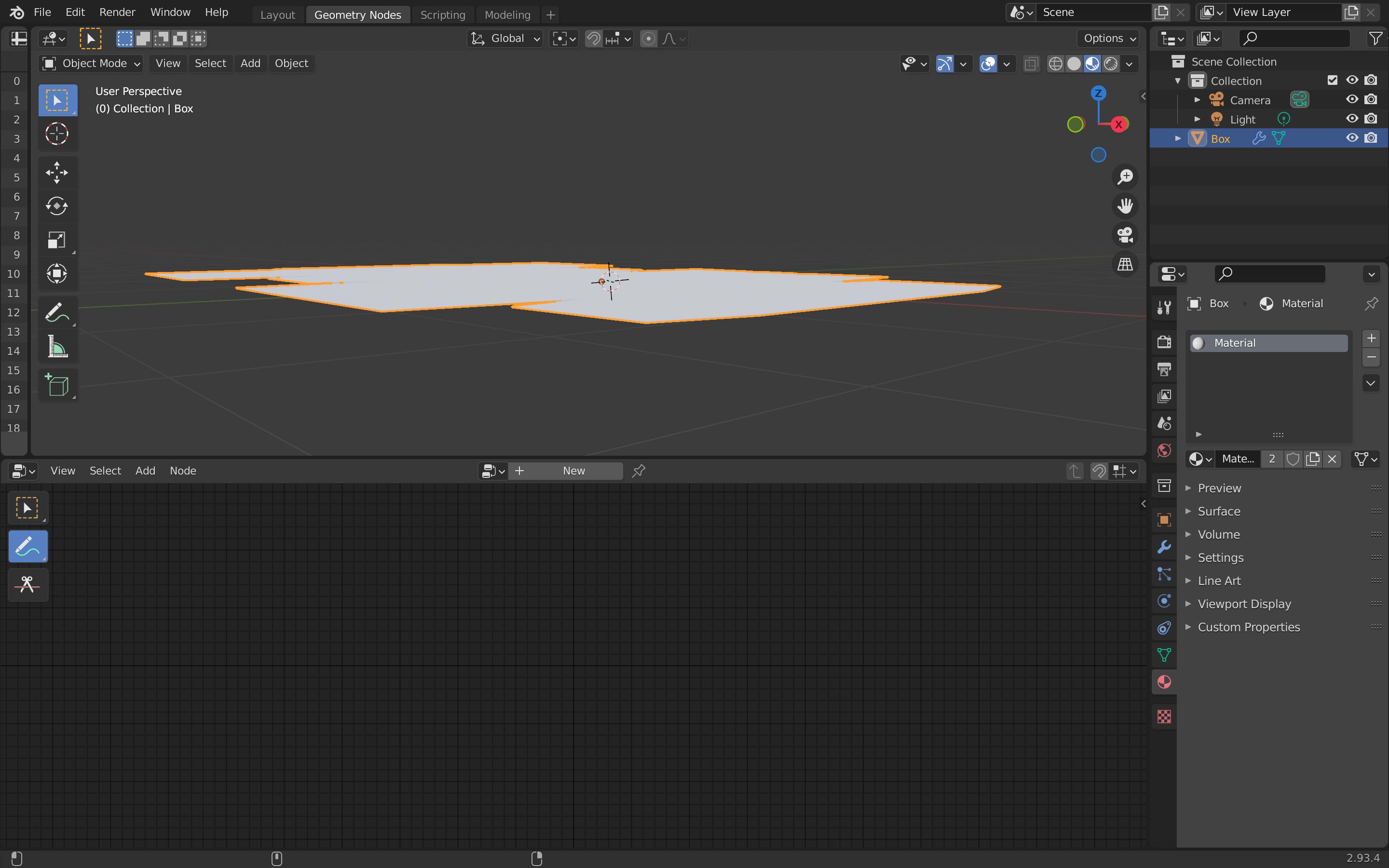
Task: Expand the Box object in outliner
Action: (1178, 138)
